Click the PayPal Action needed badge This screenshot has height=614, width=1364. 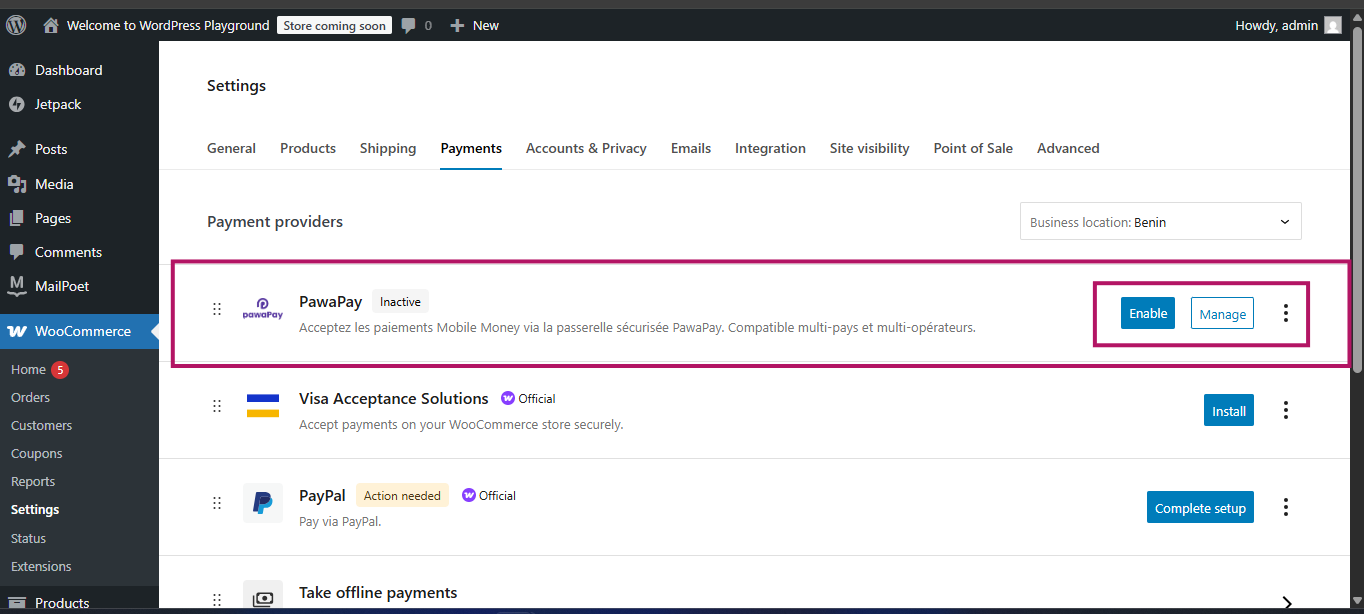pos(402,495)
